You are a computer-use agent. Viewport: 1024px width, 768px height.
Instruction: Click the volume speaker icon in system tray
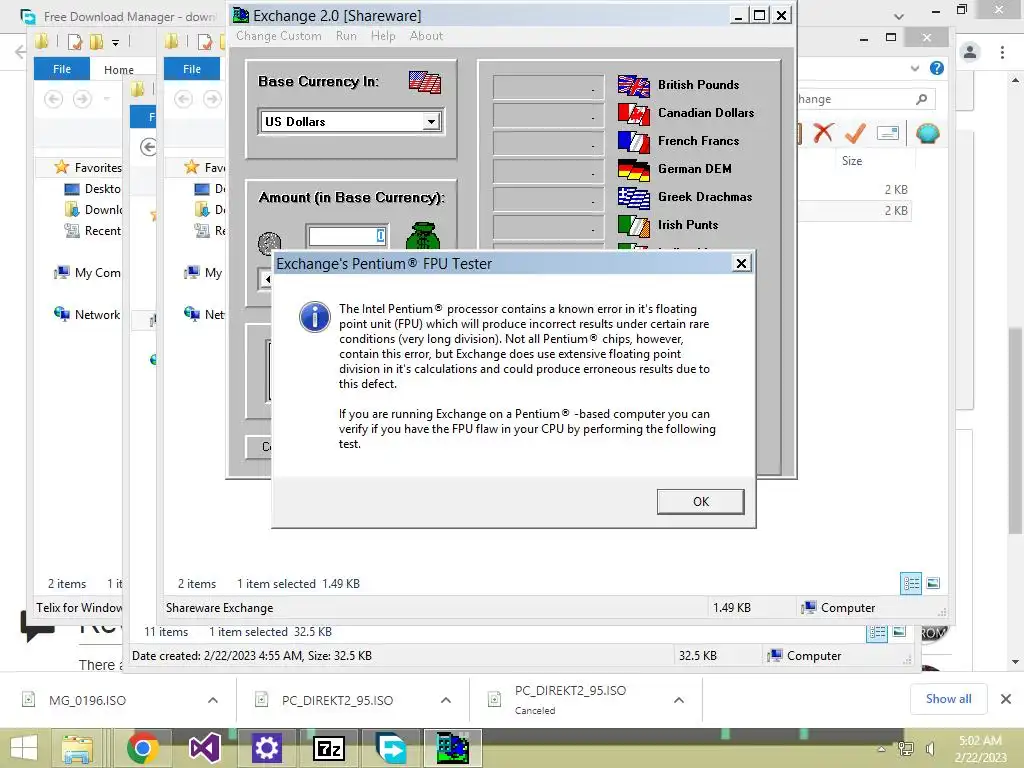click(930, 749)
